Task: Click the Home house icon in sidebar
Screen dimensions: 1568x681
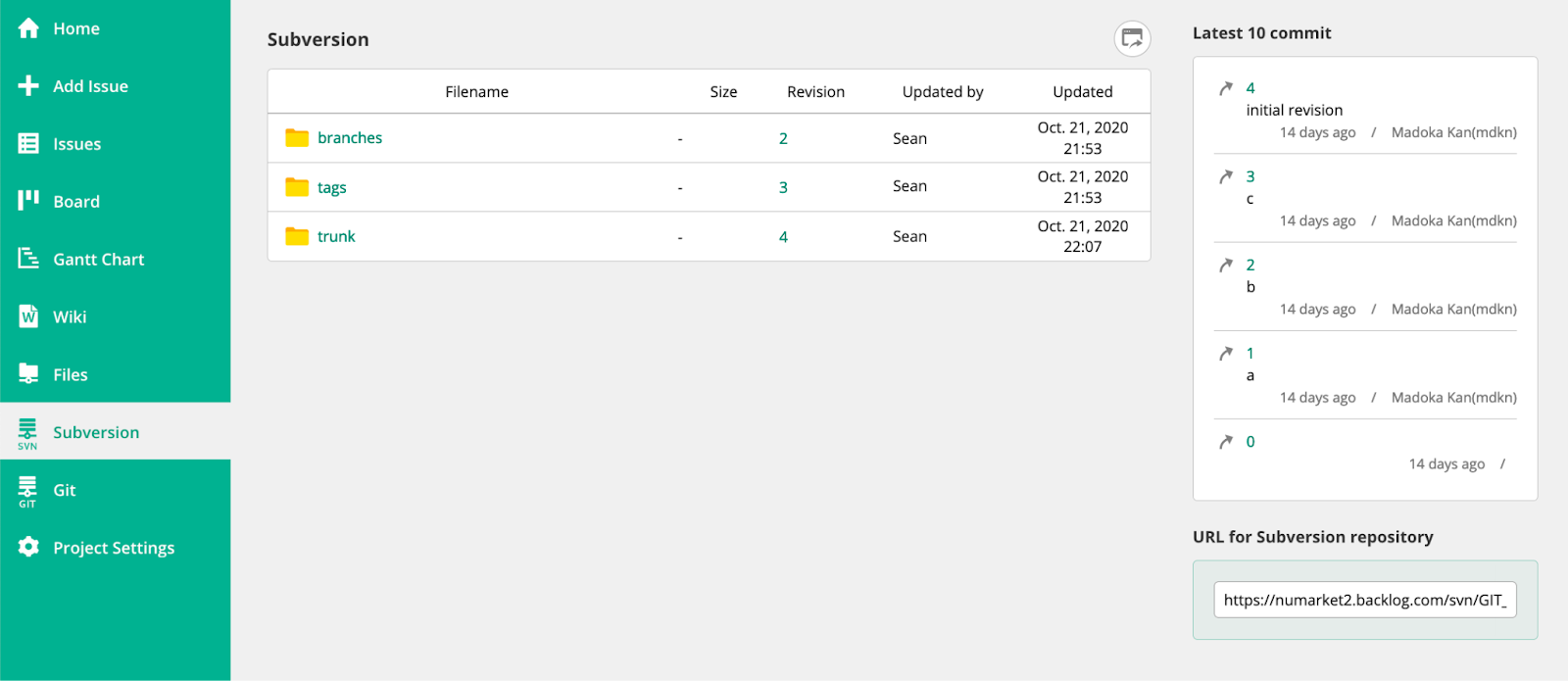Action: 28,28
